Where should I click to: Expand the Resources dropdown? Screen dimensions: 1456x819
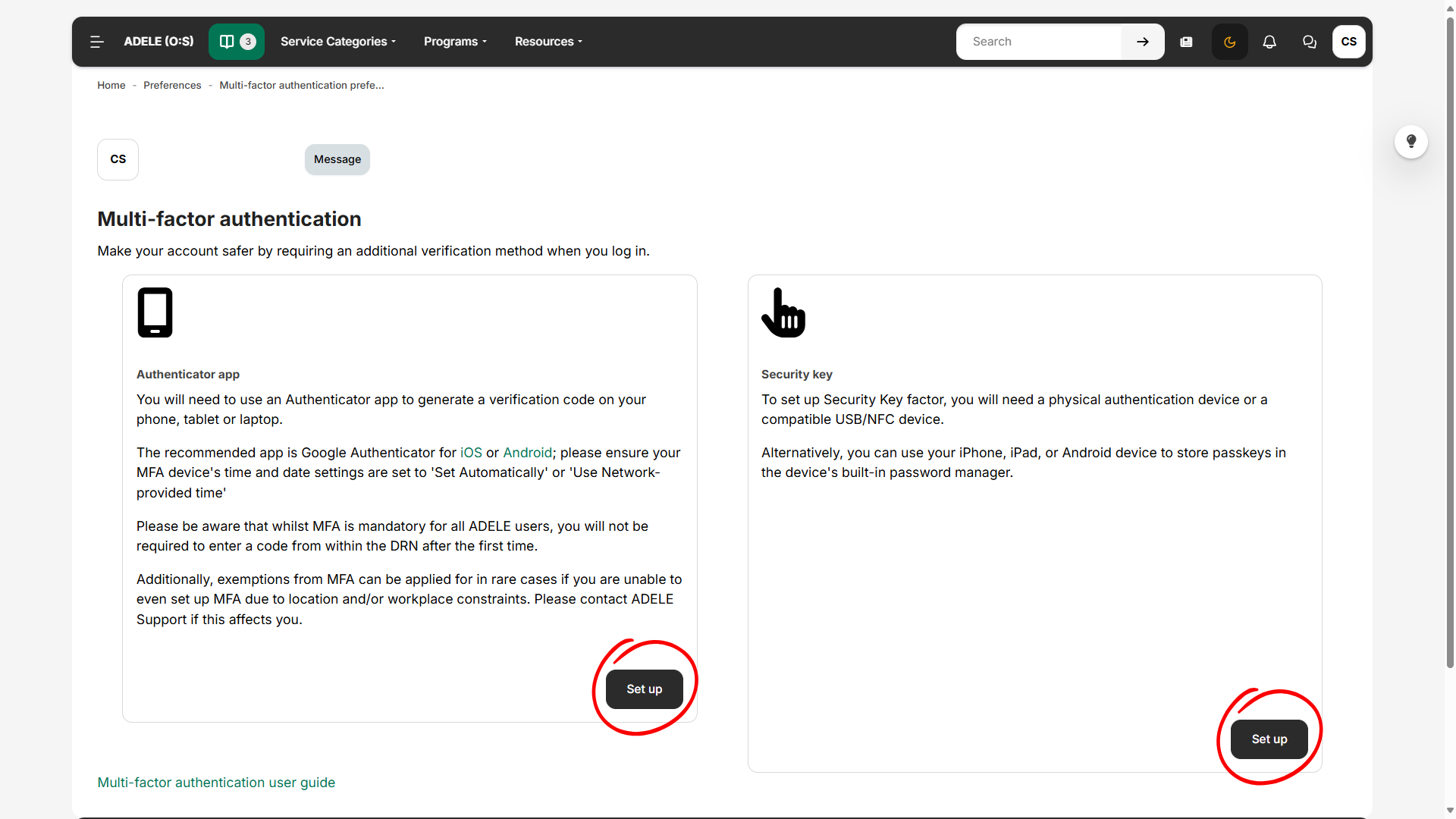(x=548, y=42)
